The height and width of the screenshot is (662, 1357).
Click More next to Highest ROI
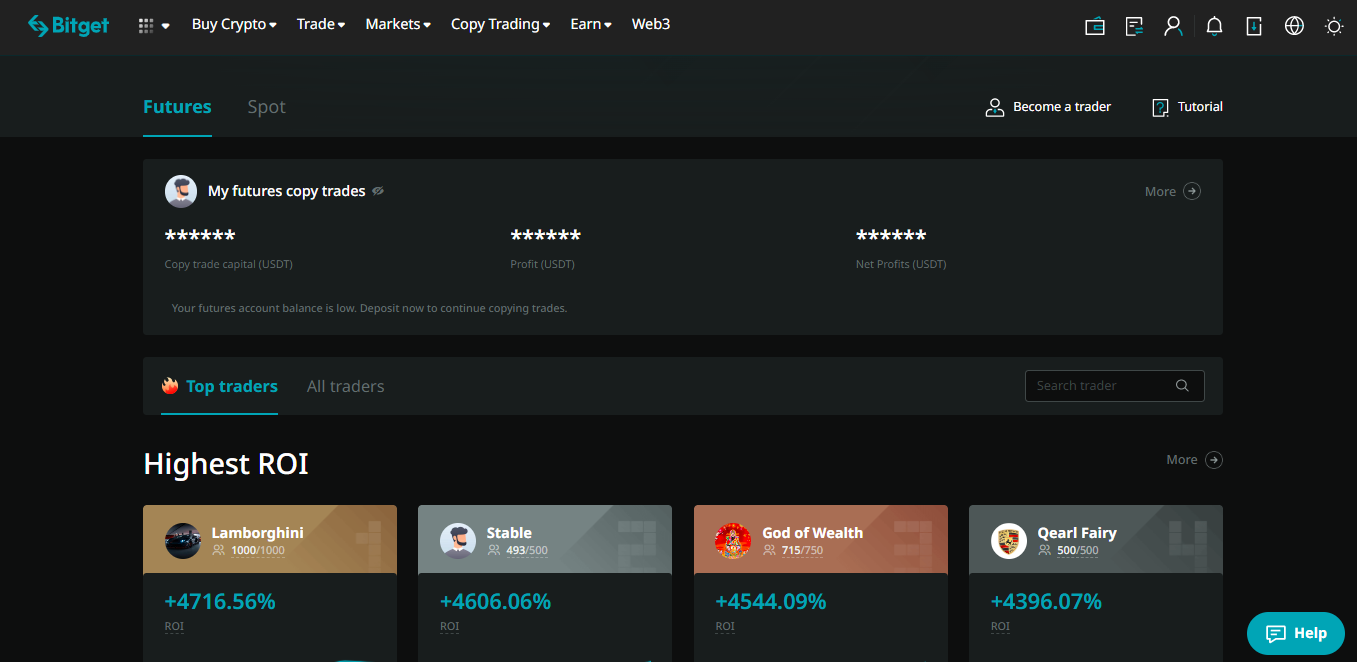pyautogui.click(x=1182, y=460)
